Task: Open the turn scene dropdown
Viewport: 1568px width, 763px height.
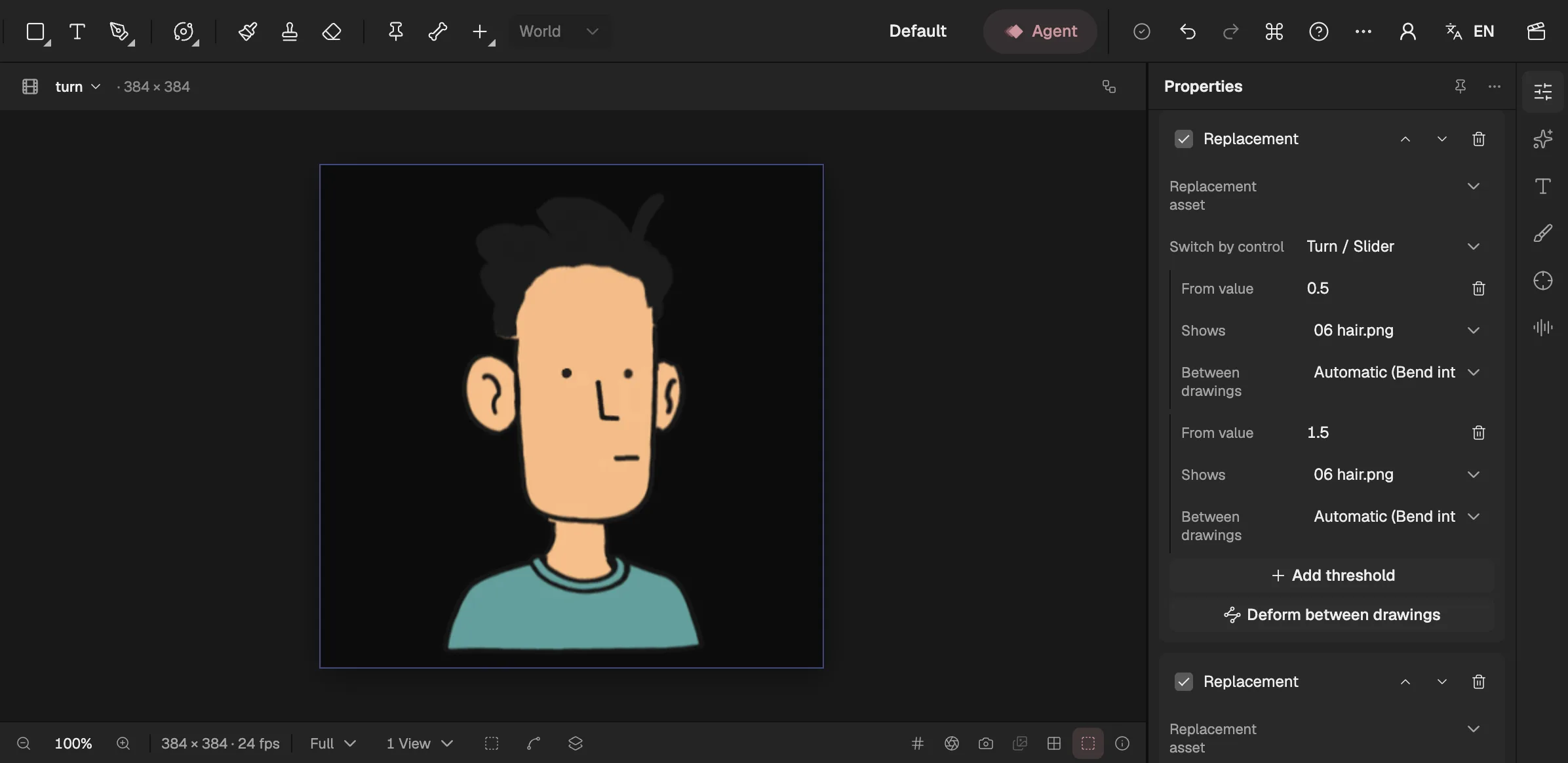Action: pyautogui.click(x=77, y=87)
